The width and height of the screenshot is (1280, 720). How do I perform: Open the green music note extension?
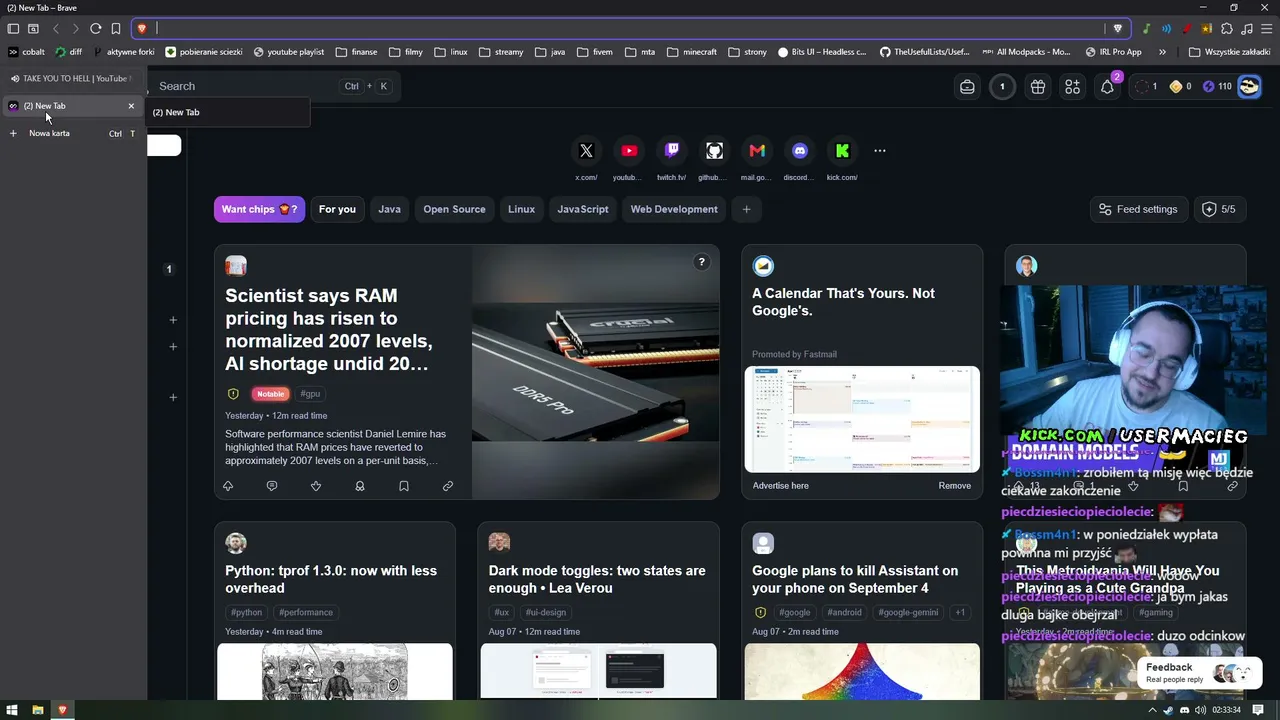coord(1147,29)
